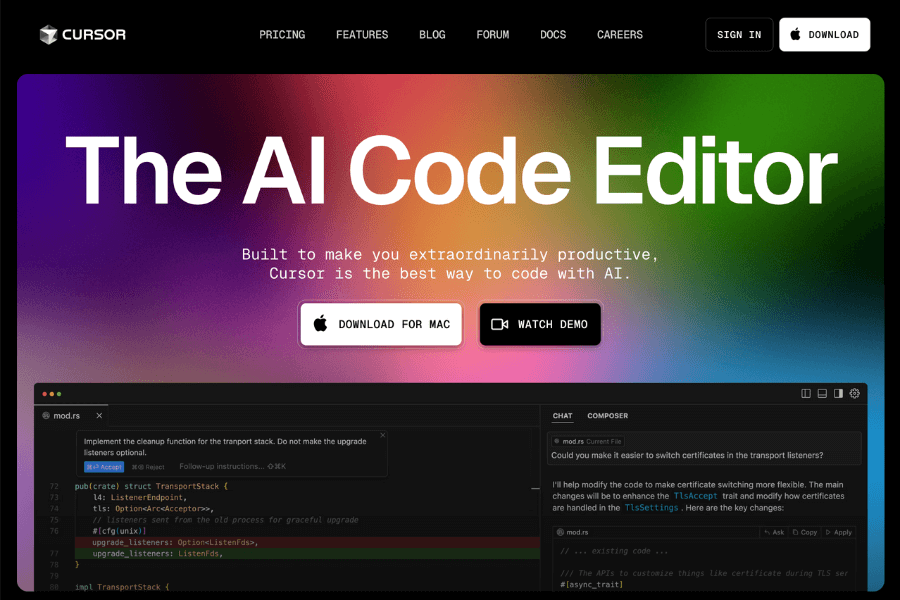This screenshot has height=600, width=900.
Task: Click the mod.rs Current File chip
Action: [588, 442]
